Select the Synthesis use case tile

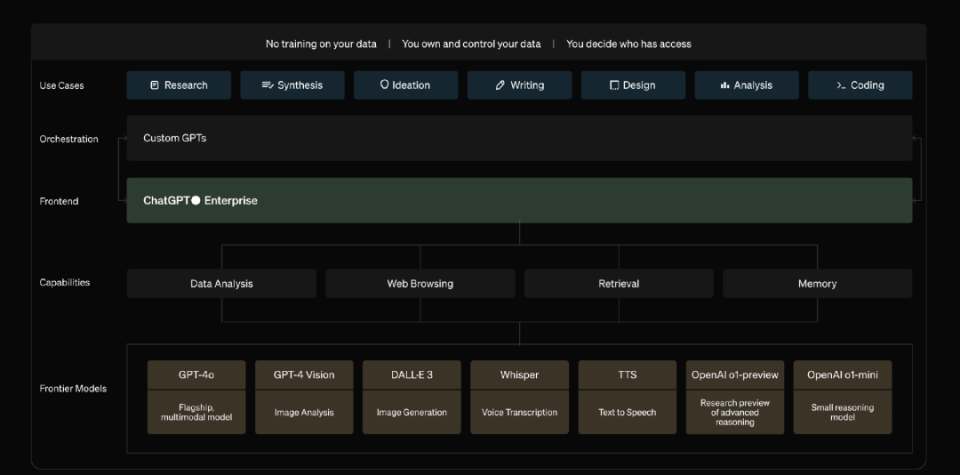292,85
